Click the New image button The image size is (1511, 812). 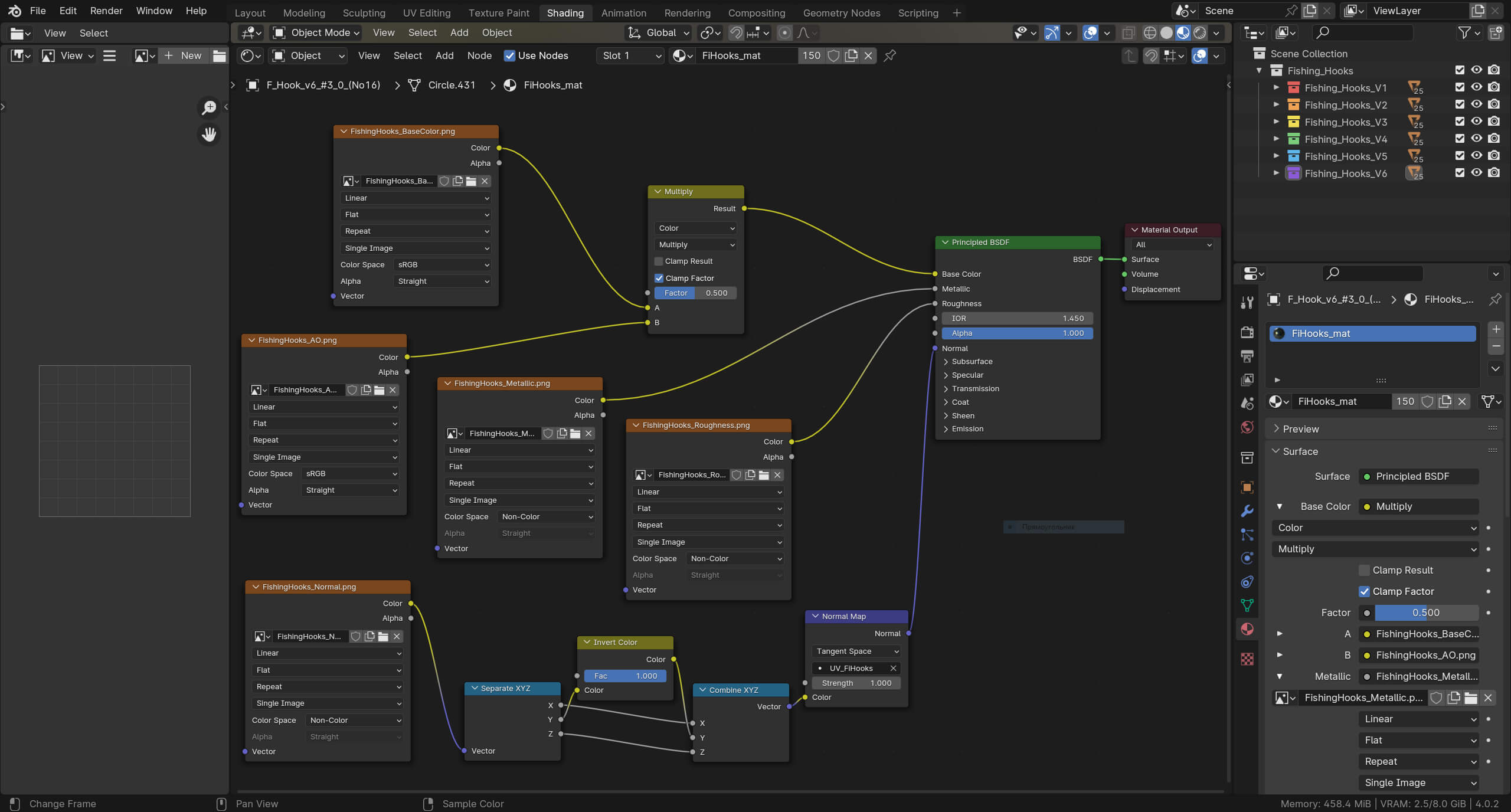tap(183, 55)
